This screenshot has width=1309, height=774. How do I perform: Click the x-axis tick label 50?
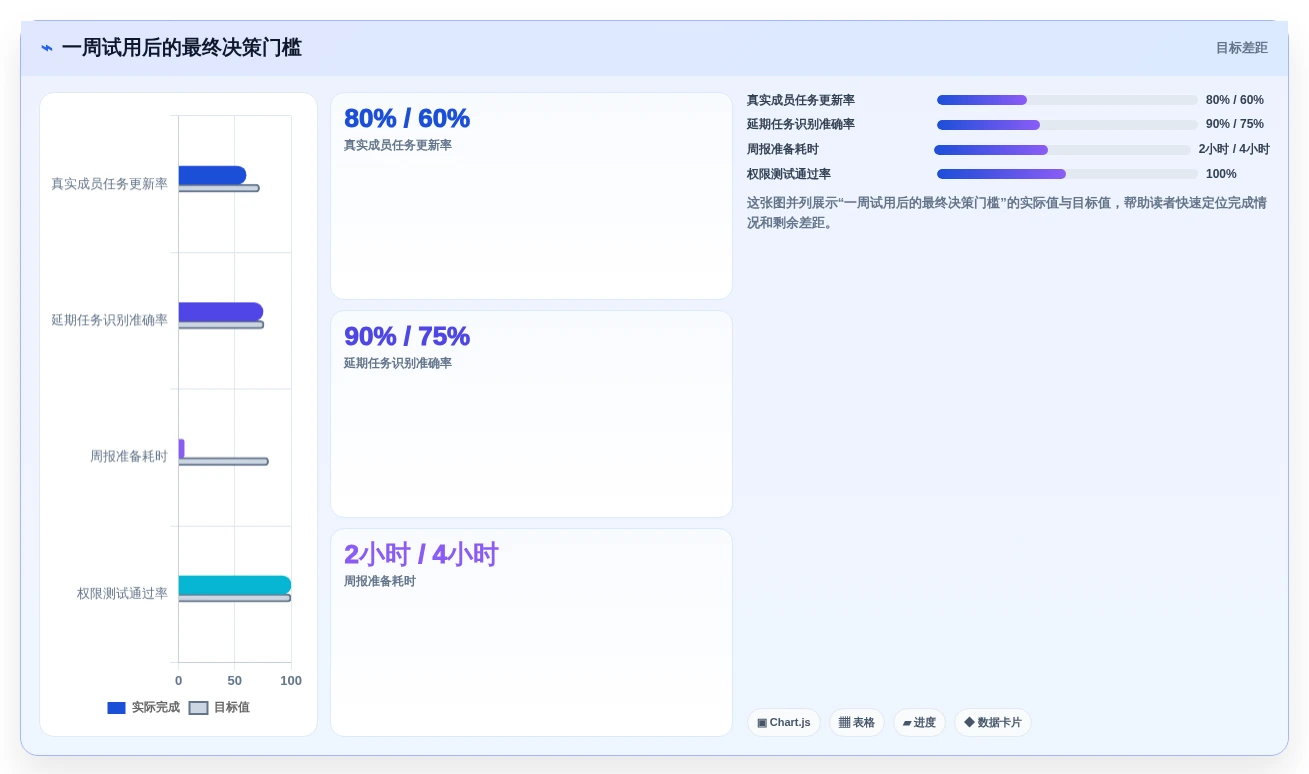[x=235, y=681]
